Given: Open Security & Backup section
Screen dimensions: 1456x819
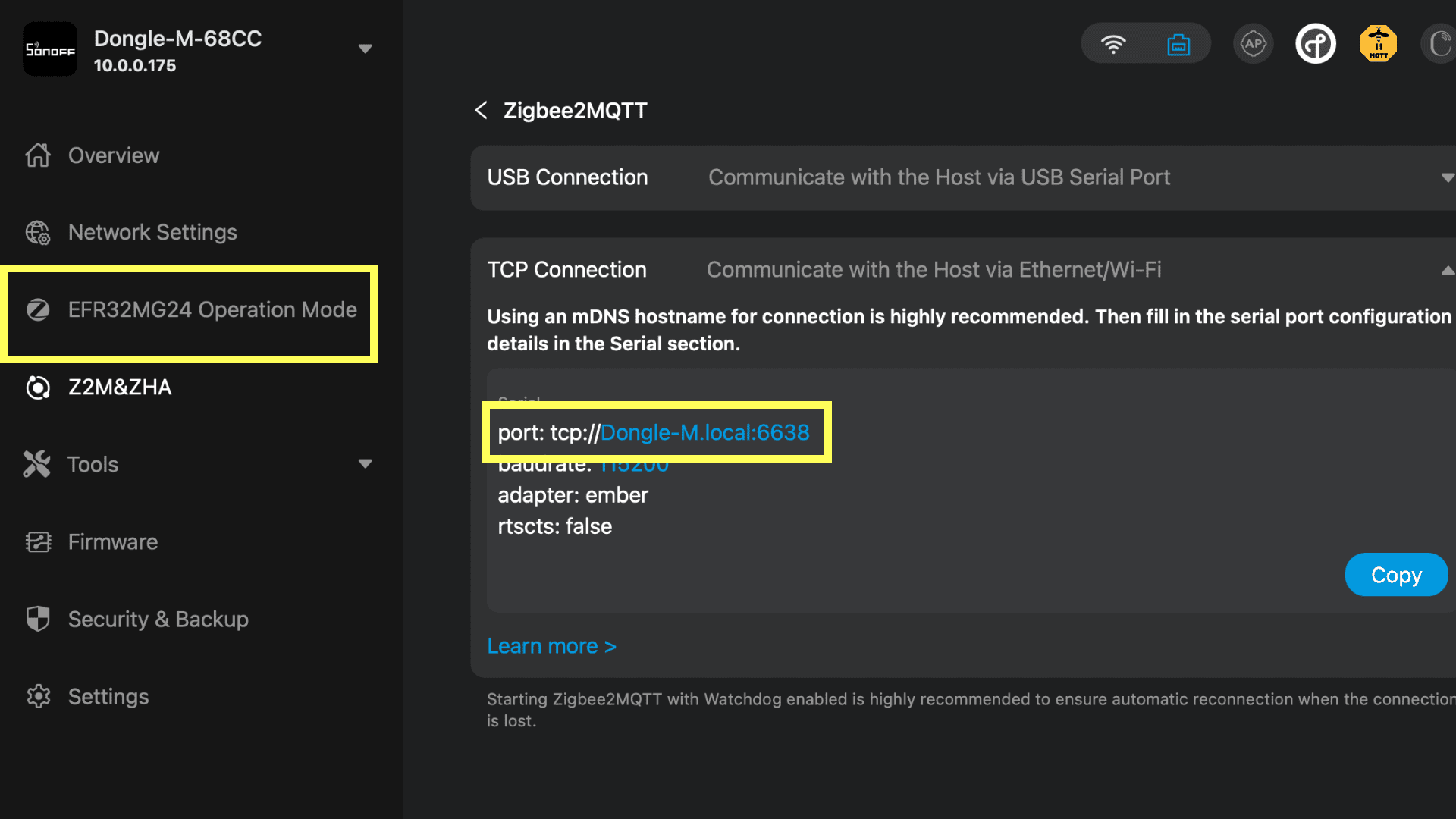Looking at the screenshot, I should [158, 620].
